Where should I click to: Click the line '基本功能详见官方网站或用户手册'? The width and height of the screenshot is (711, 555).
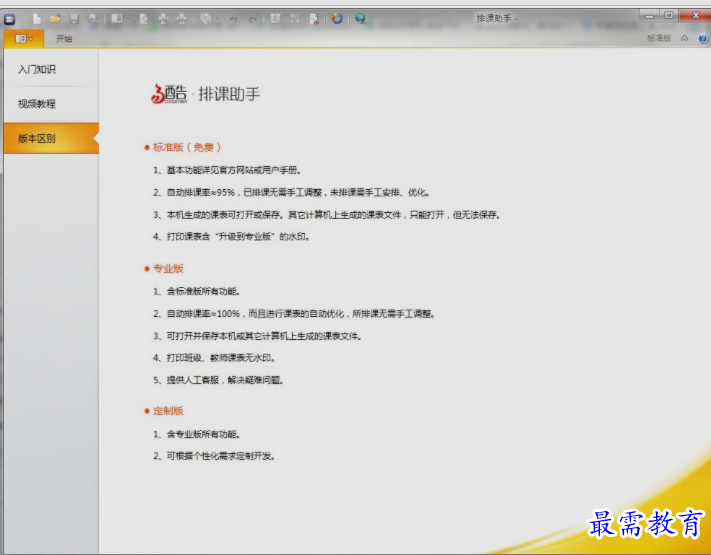[x=227, y=170]
